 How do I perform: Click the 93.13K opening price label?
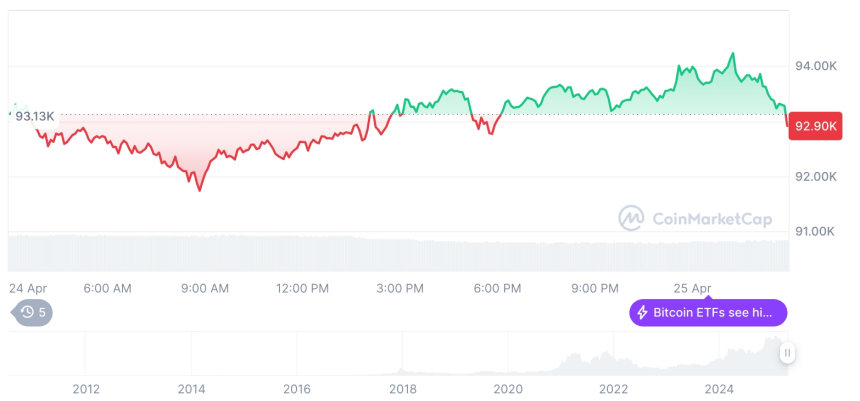tap(34, 117)
